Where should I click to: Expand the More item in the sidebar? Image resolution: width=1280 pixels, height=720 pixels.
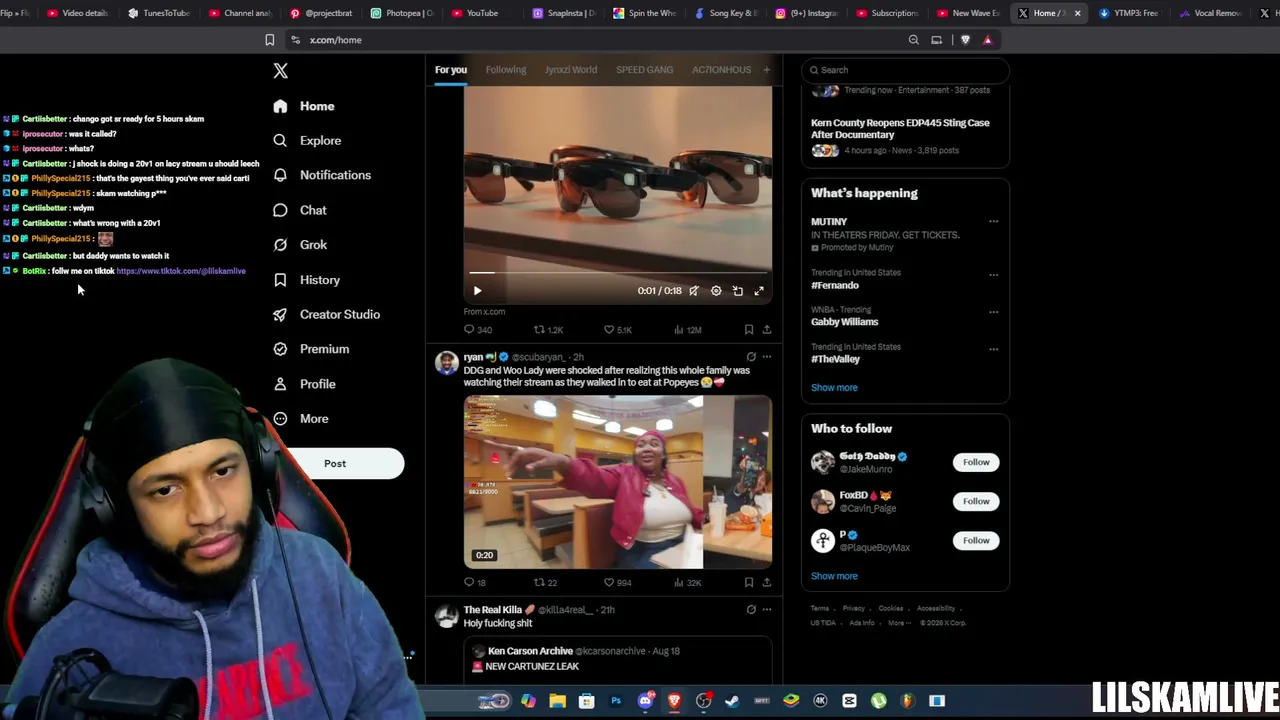pyautogui.click(x=301, y=419)
